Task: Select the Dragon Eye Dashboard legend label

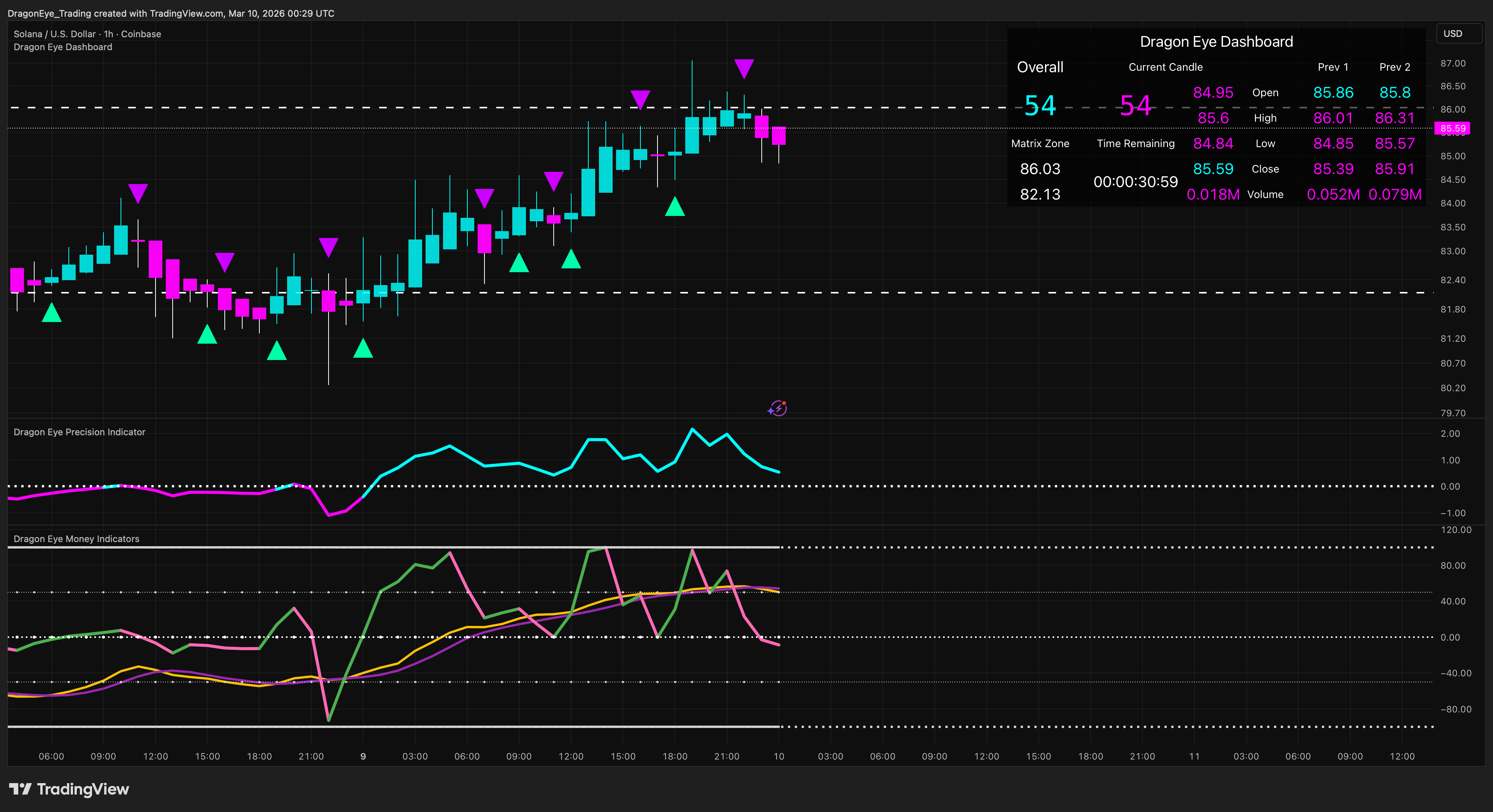Action: click(63, 47)
